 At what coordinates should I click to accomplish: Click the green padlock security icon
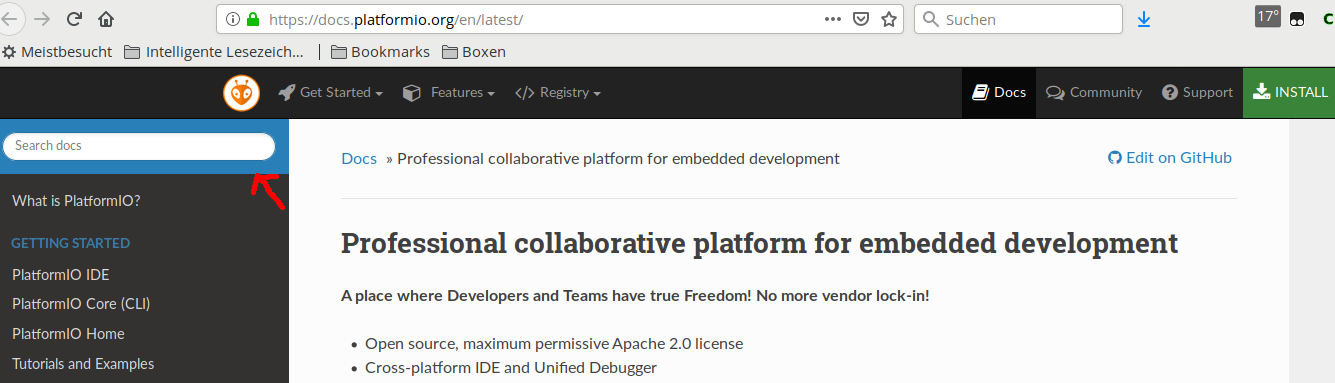(252, 19)
